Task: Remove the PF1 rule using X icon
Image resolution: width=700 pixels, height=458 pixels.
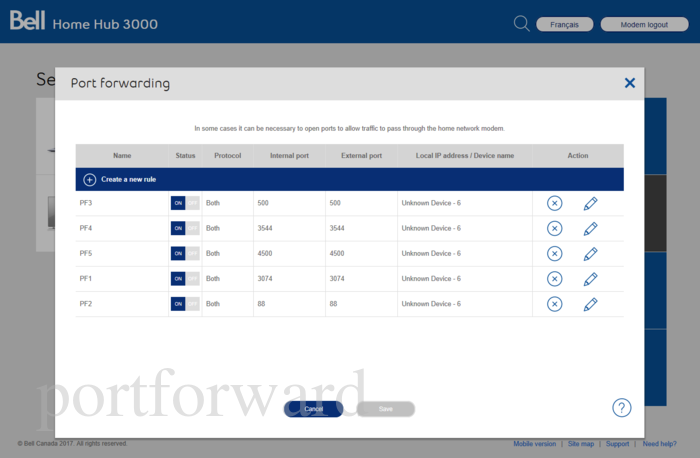Action: point(555,279)
